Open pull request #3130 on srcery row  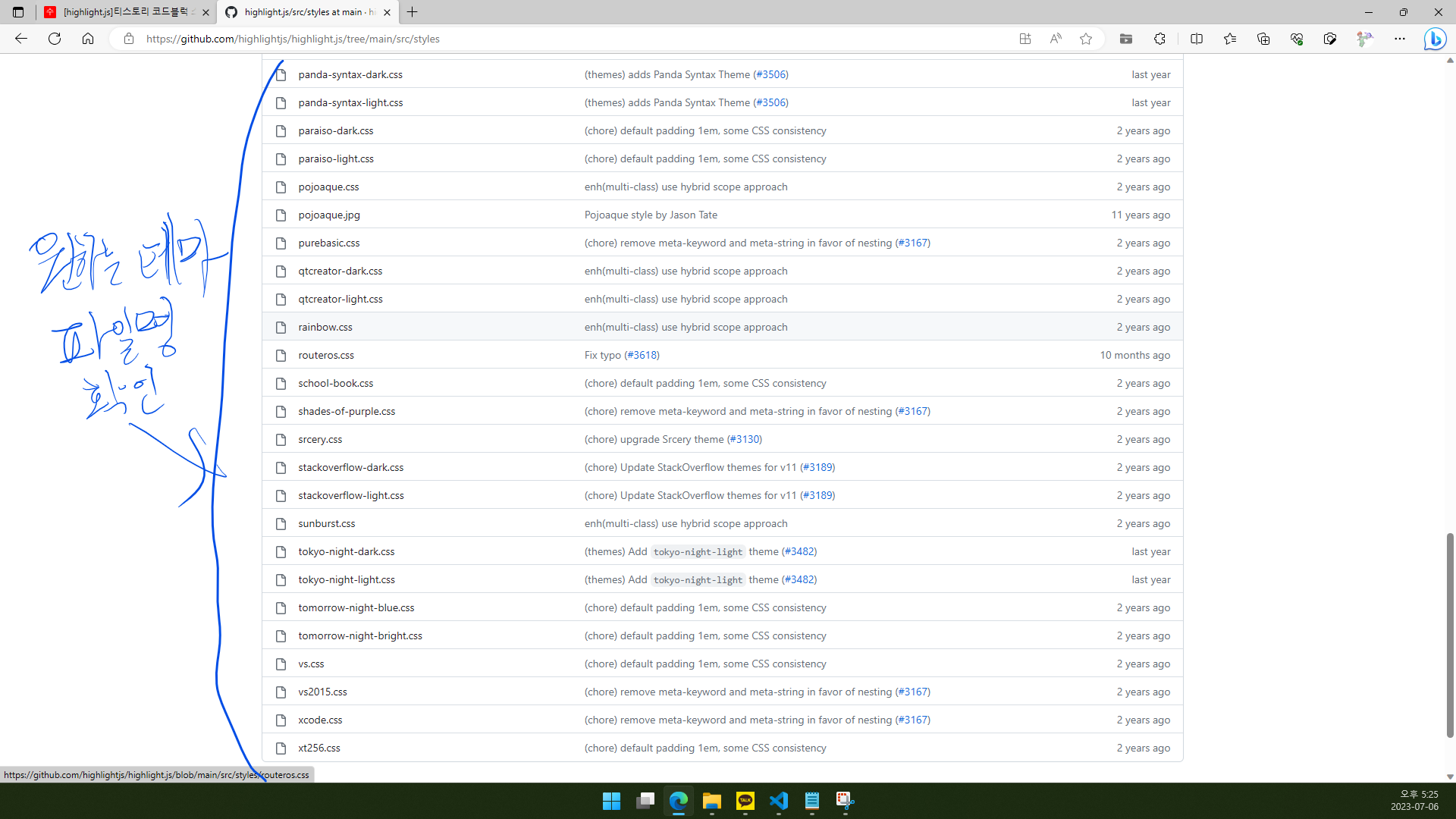(745, 439)
